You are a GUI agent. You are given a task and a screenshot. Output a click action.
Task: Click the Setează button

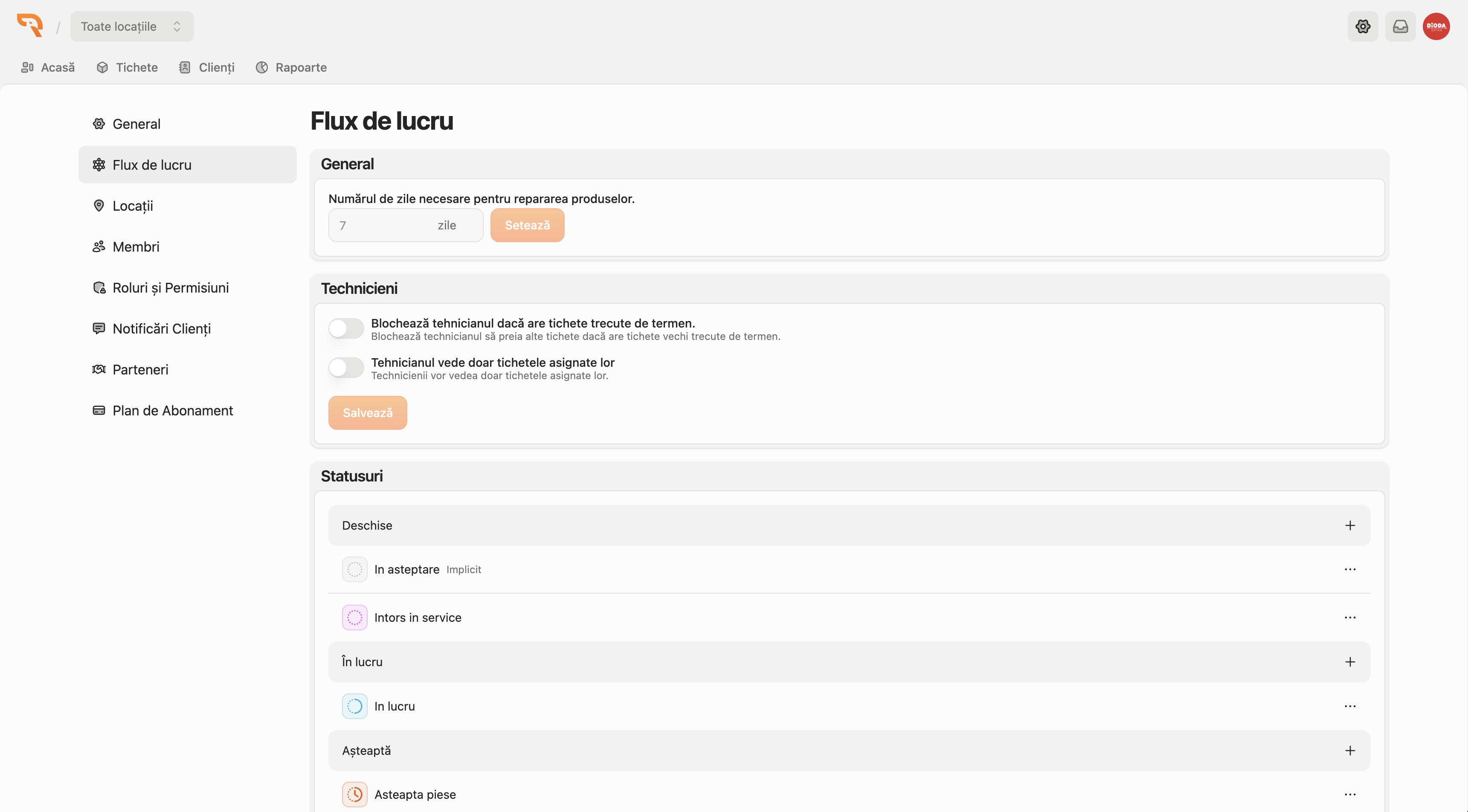[x=527, y=225]
